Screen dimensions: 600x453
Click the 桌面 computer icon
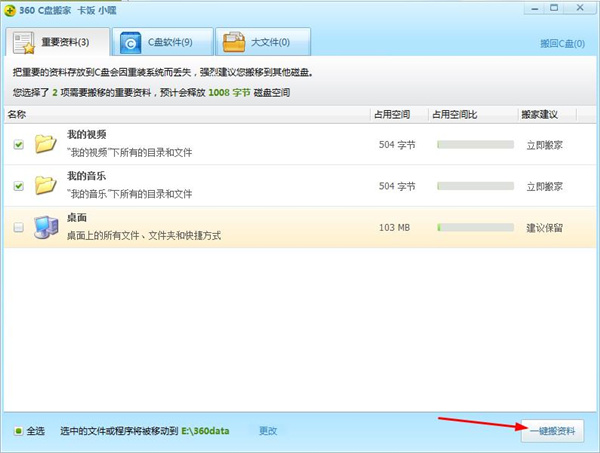pyautogui.click(x=45, y=227)
